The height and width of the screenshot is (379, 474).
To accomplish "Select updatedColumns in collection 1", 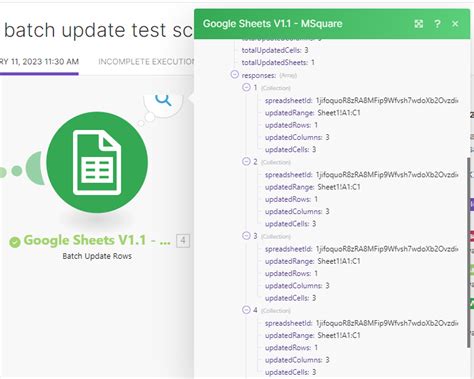I will coord(297,137).
